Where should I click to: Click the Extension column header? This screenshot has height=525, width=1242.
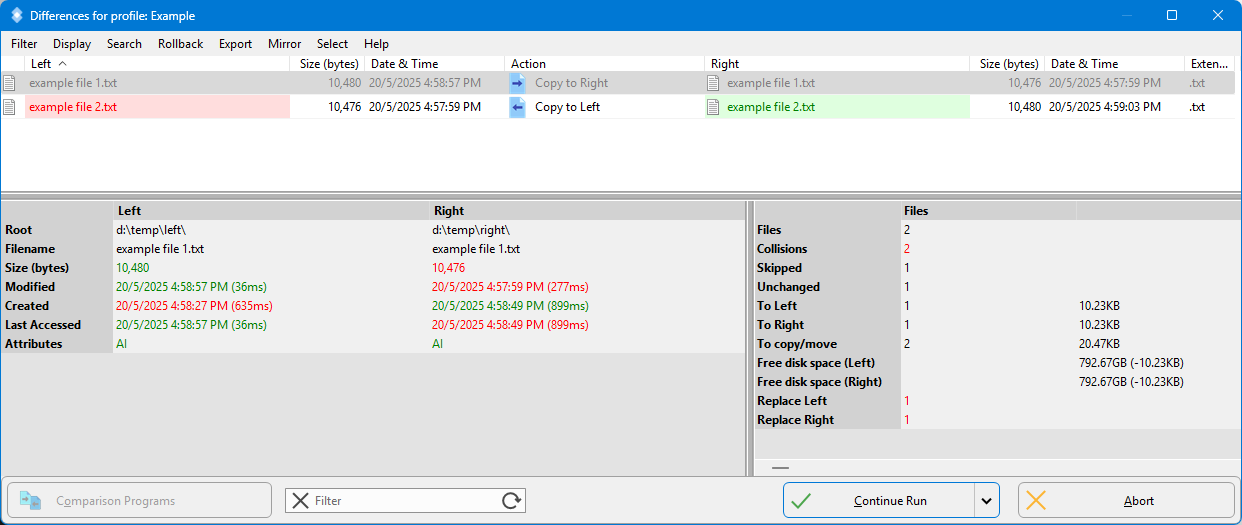point(1209,64)
